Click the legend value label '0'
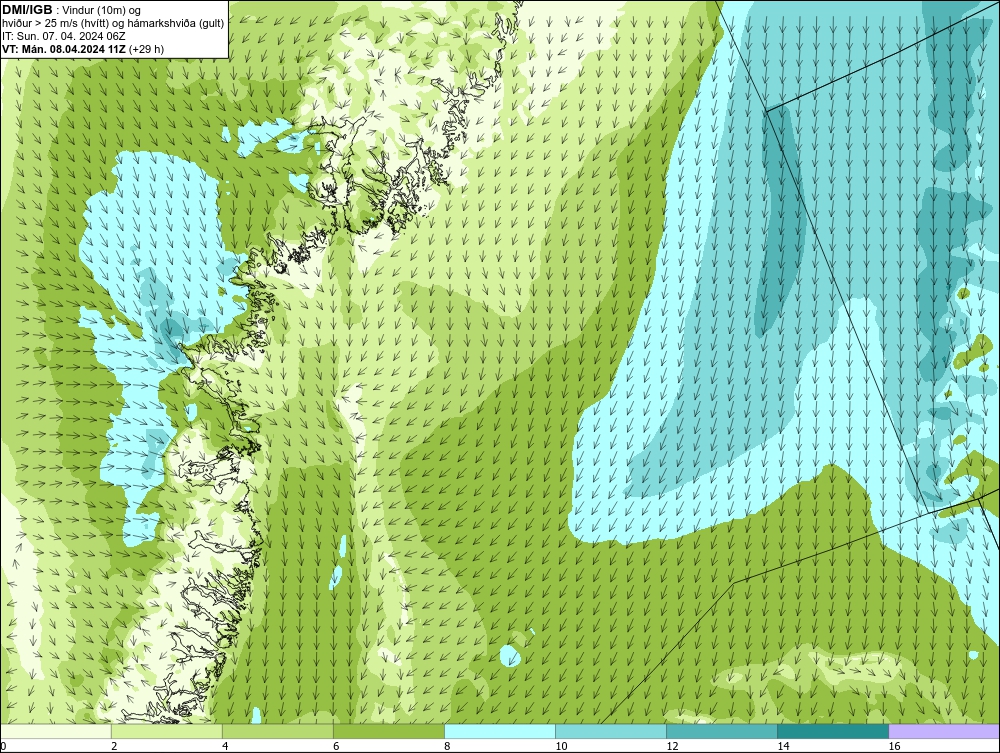The height and width of the screenshot is (753, 1000). click(x=3, y=746)
